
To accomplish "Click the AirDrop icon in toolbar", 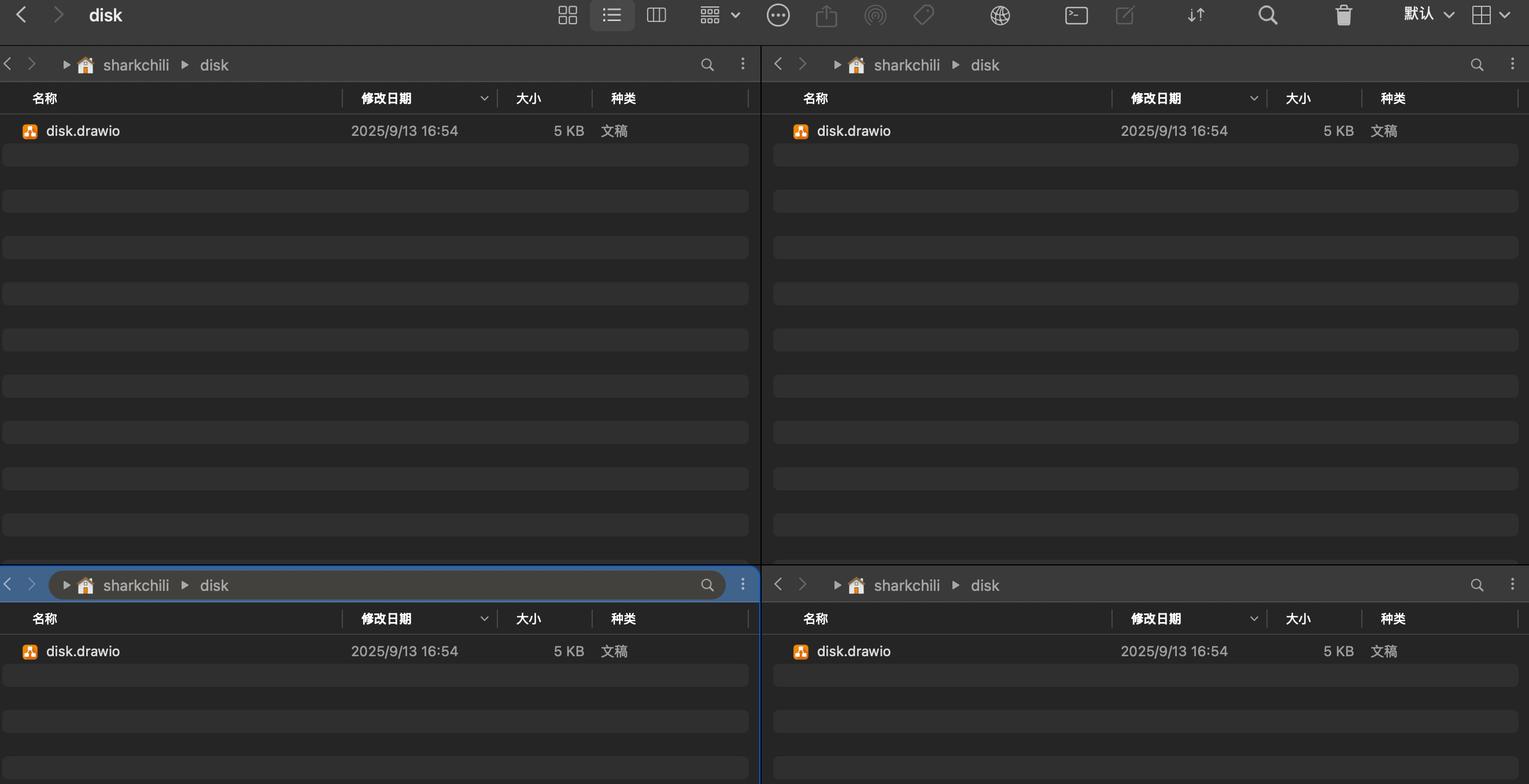I will (875, 16).
